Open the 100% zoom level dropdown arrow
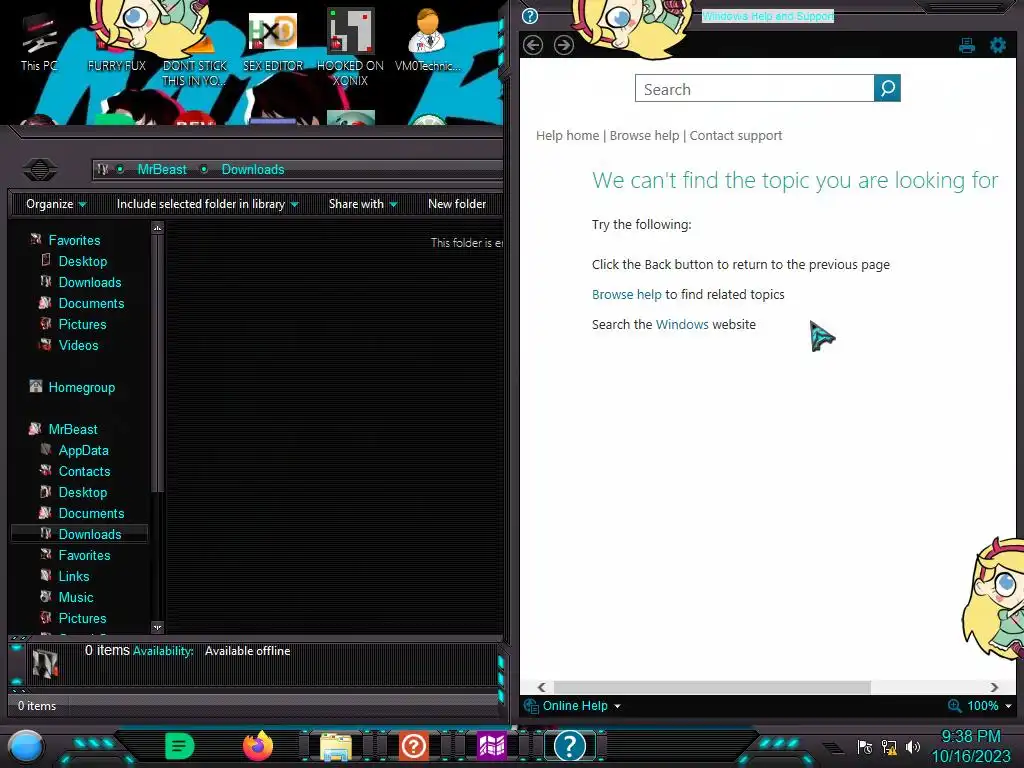The image size is (1024, 768). point(1008,706)
